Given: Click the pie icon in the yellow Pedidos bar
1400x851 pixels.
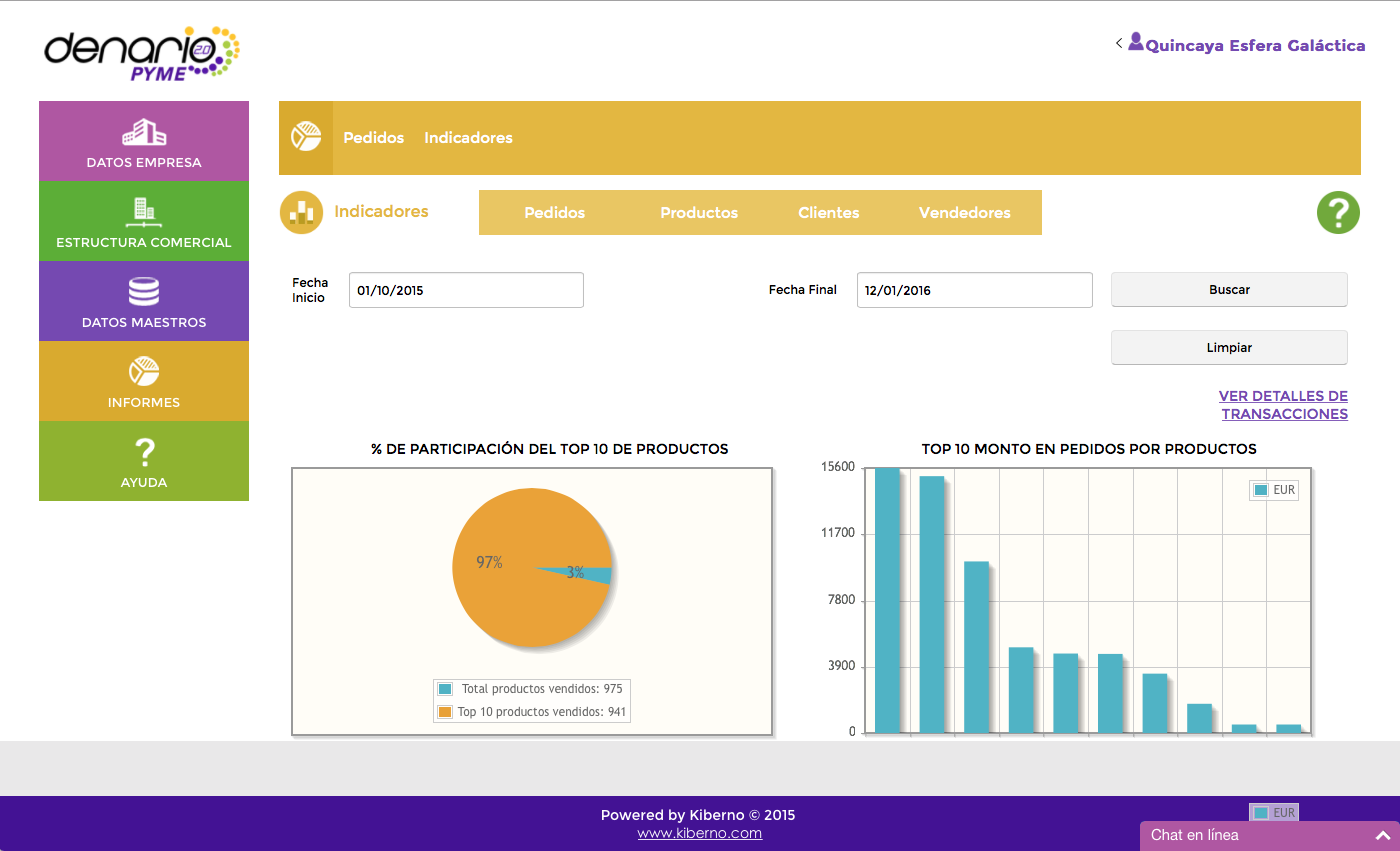Looking at the screenshot, I should (305, 138).
